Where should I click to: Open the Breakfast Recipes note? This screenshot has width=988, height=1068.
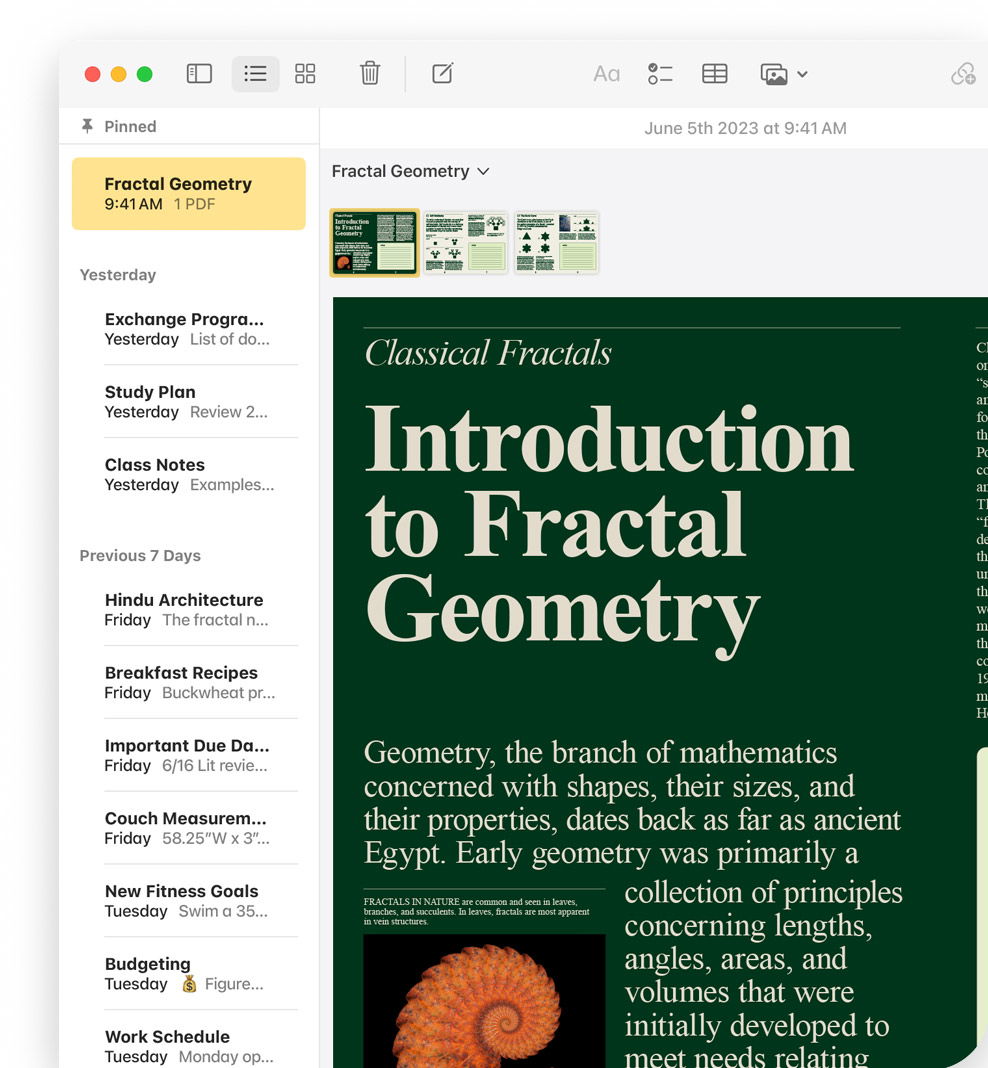click(x=188, y=682)
